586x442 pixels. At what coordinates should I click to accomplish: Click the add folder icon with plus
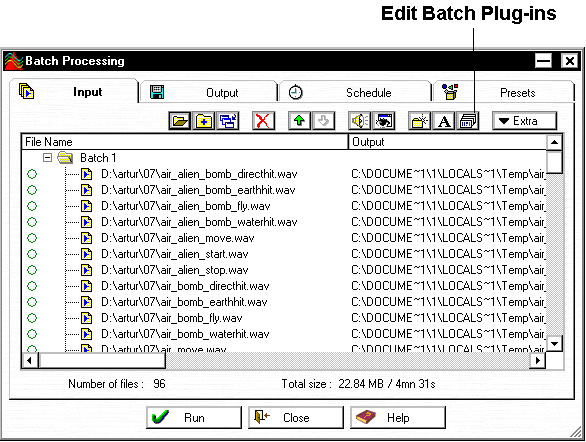(x=204, y=121)
